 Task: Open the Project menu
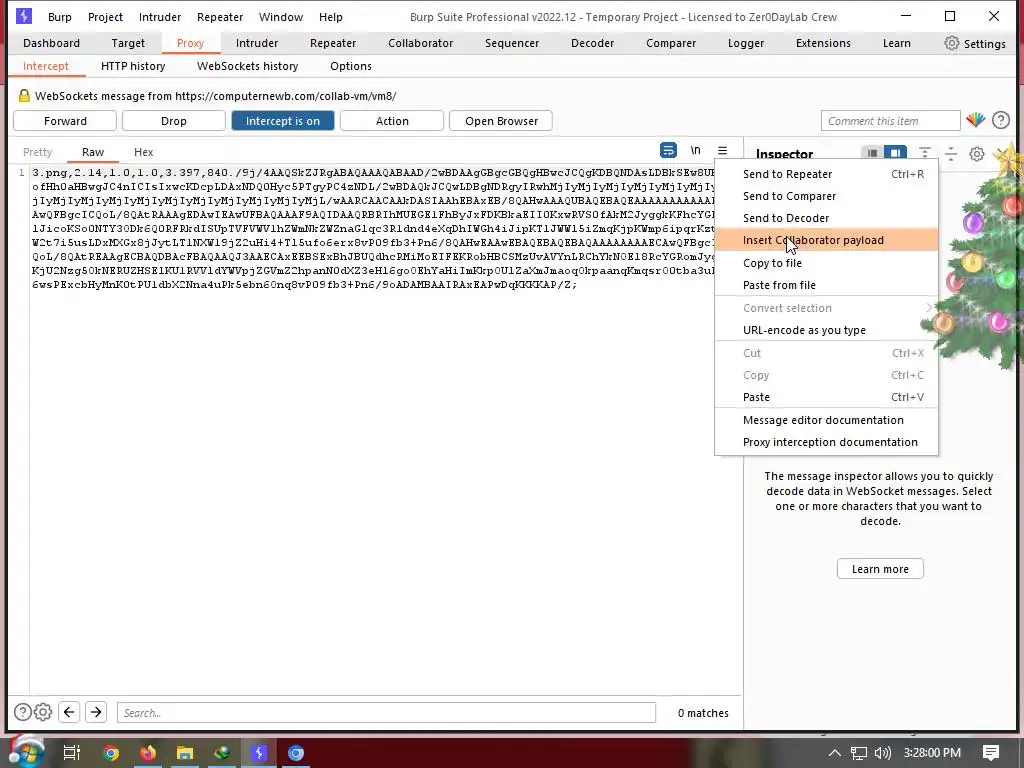pos(105,17)
